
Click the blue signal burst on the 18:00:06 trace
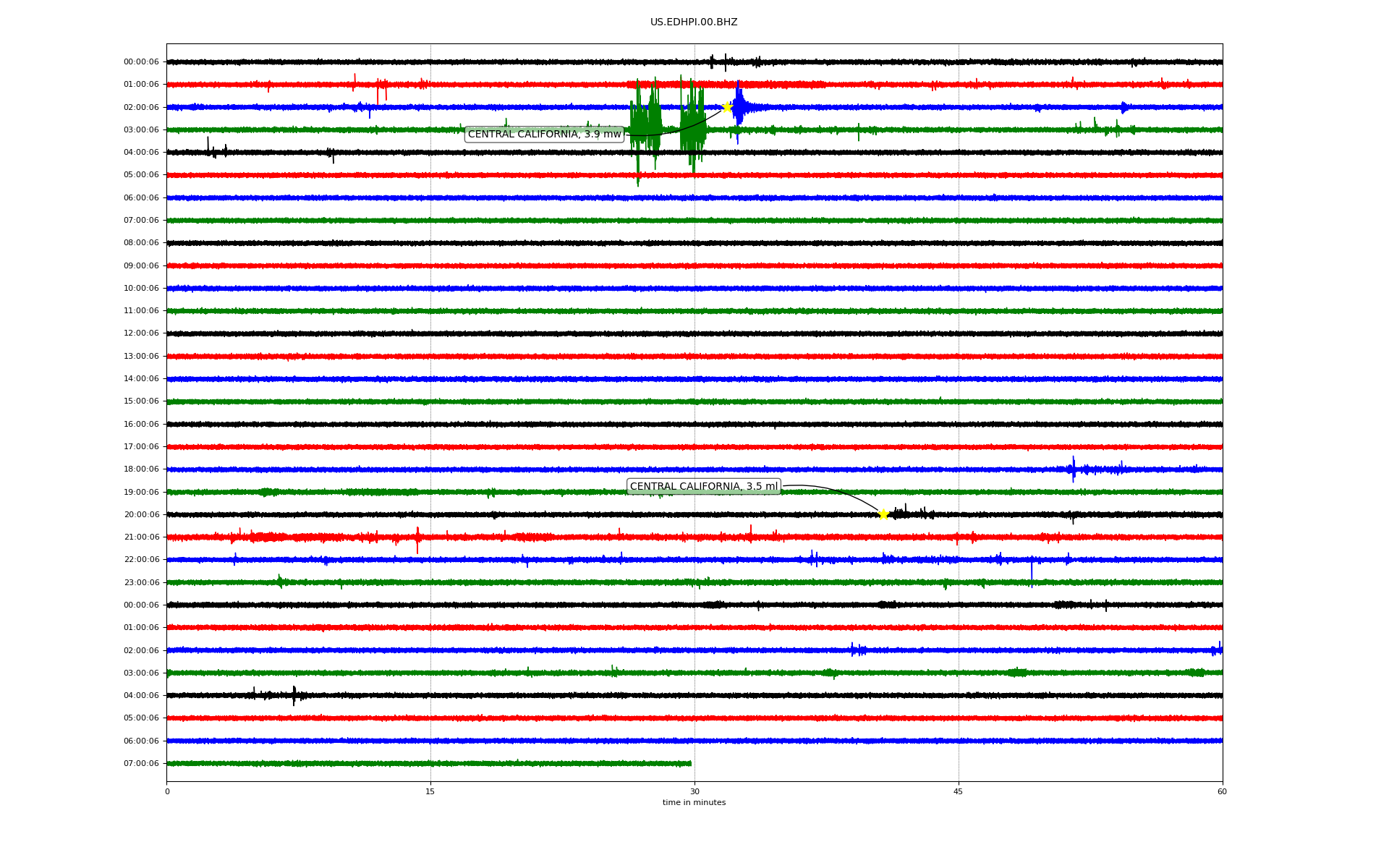click(x=1073, y=469)
